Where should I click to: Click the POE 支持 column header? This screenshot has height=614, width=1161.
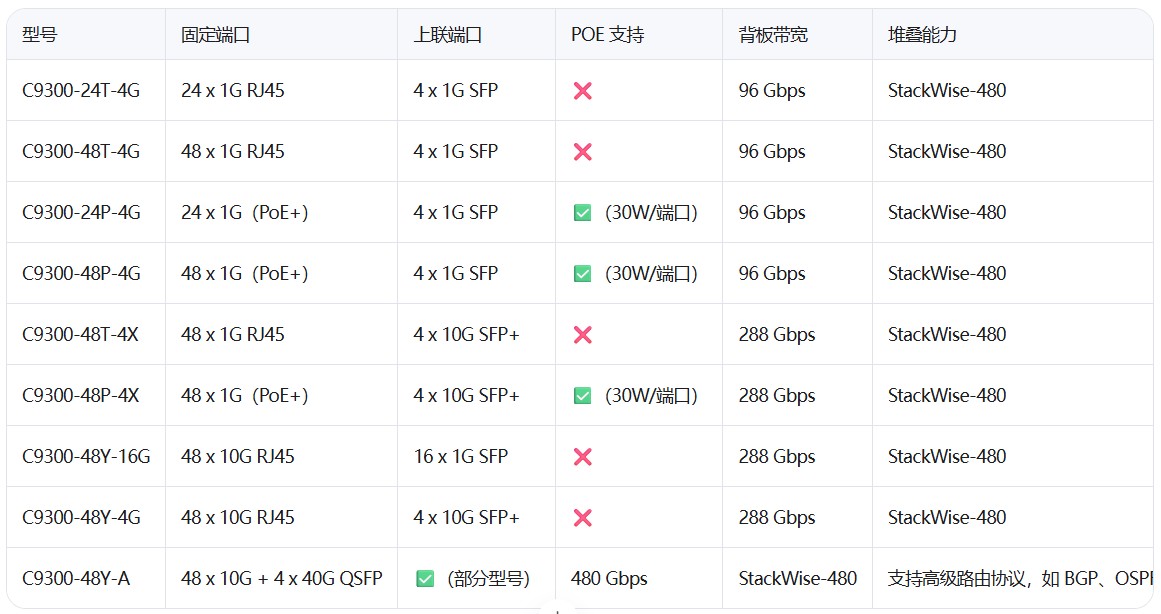click(607, 35)
